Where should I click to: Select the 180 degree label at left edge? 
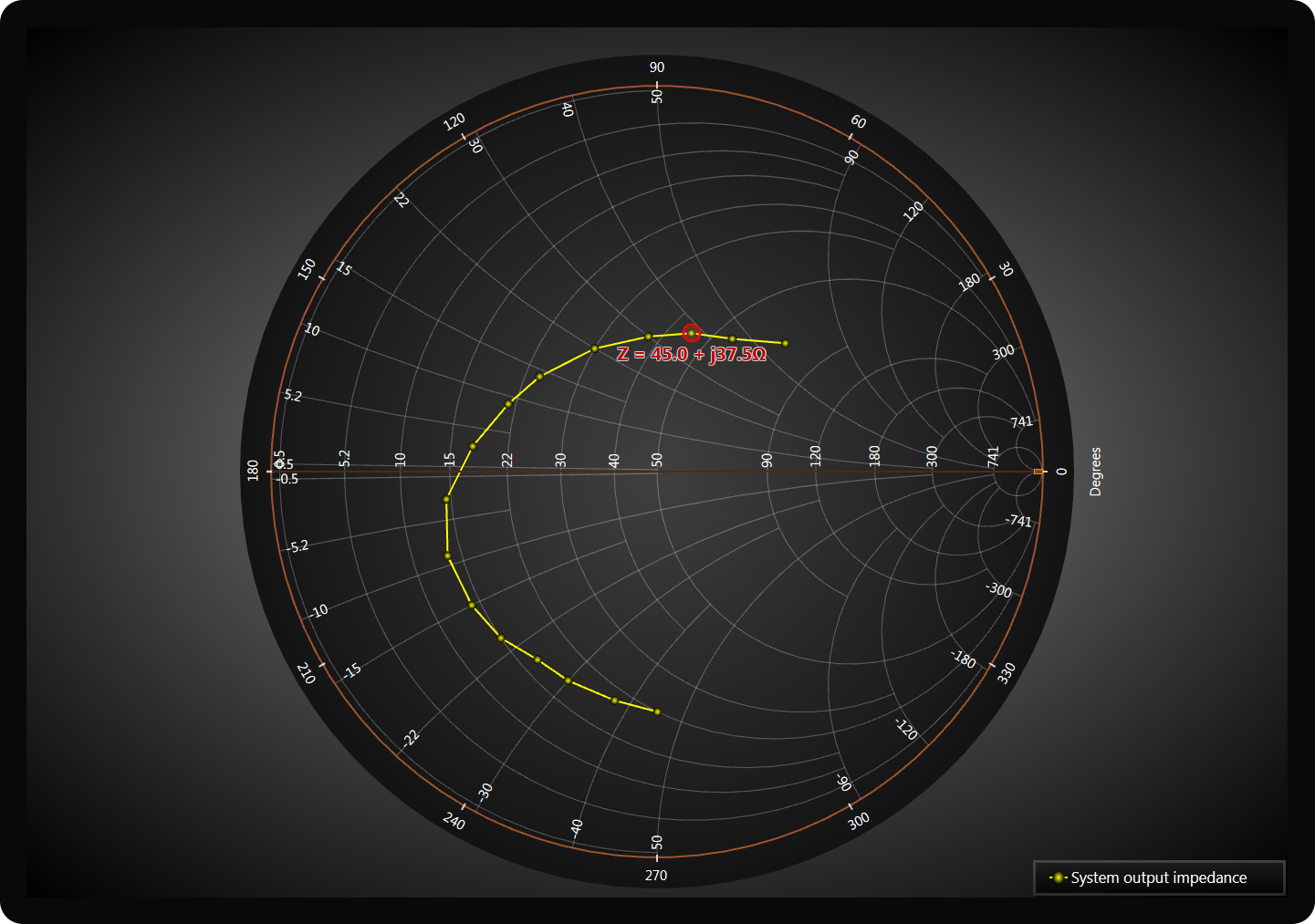(253, 471)
